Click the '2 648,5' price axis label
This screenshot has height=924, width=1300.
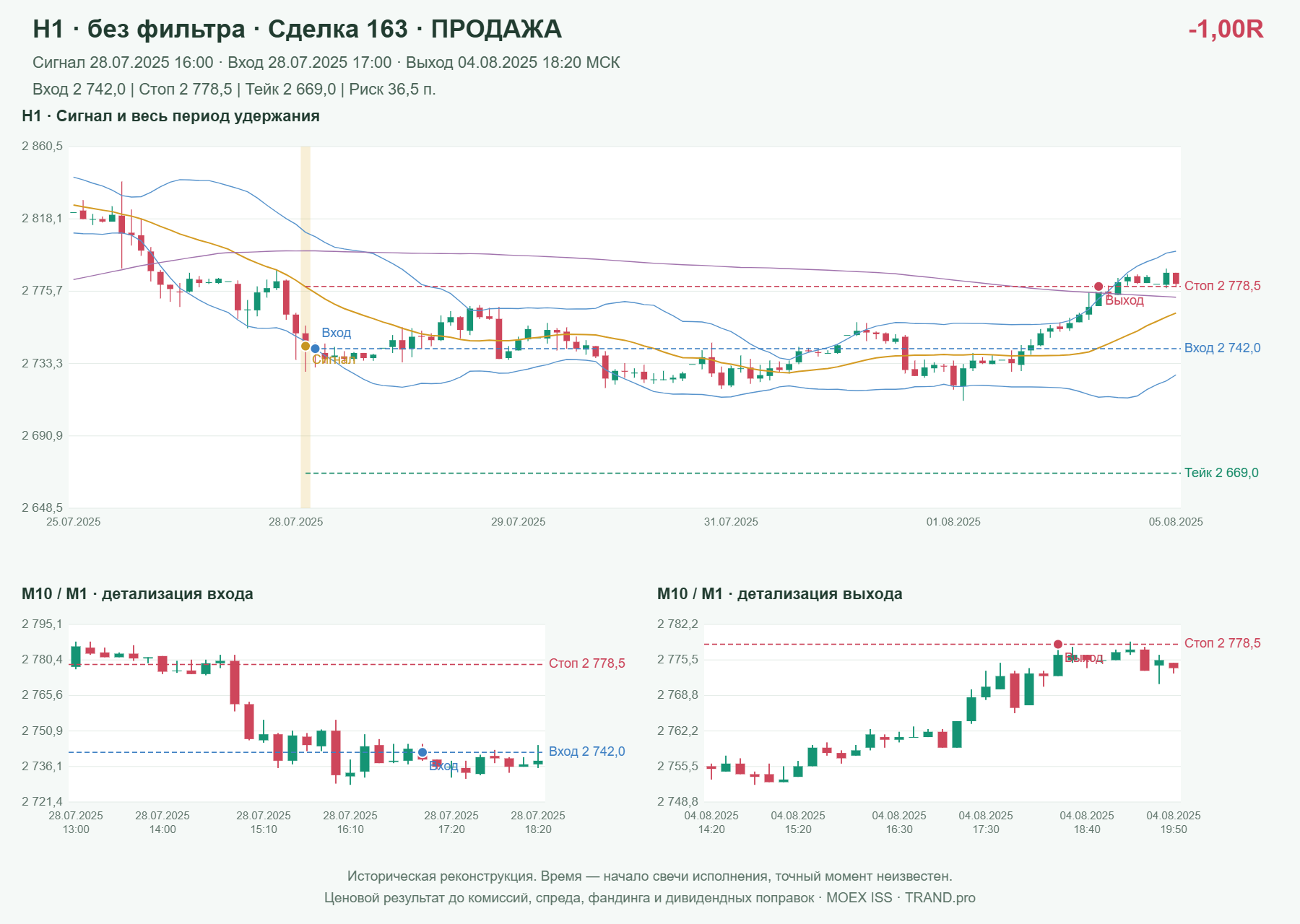pos(42,508)
